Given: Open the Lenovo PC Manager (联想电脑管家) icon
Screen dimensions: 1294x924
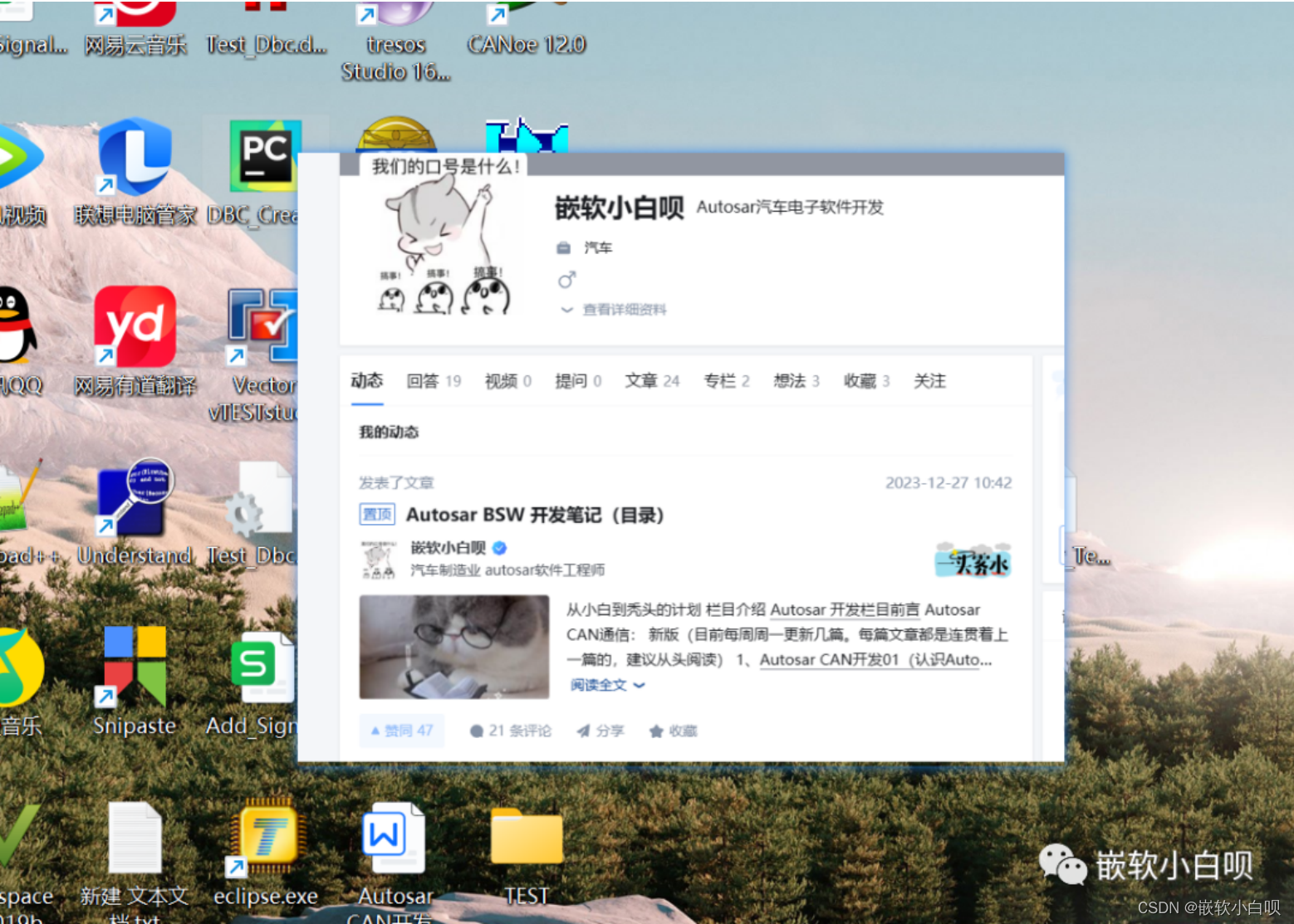Looking at the screenshot, I should pyautogui.click(x=135, y=173).
